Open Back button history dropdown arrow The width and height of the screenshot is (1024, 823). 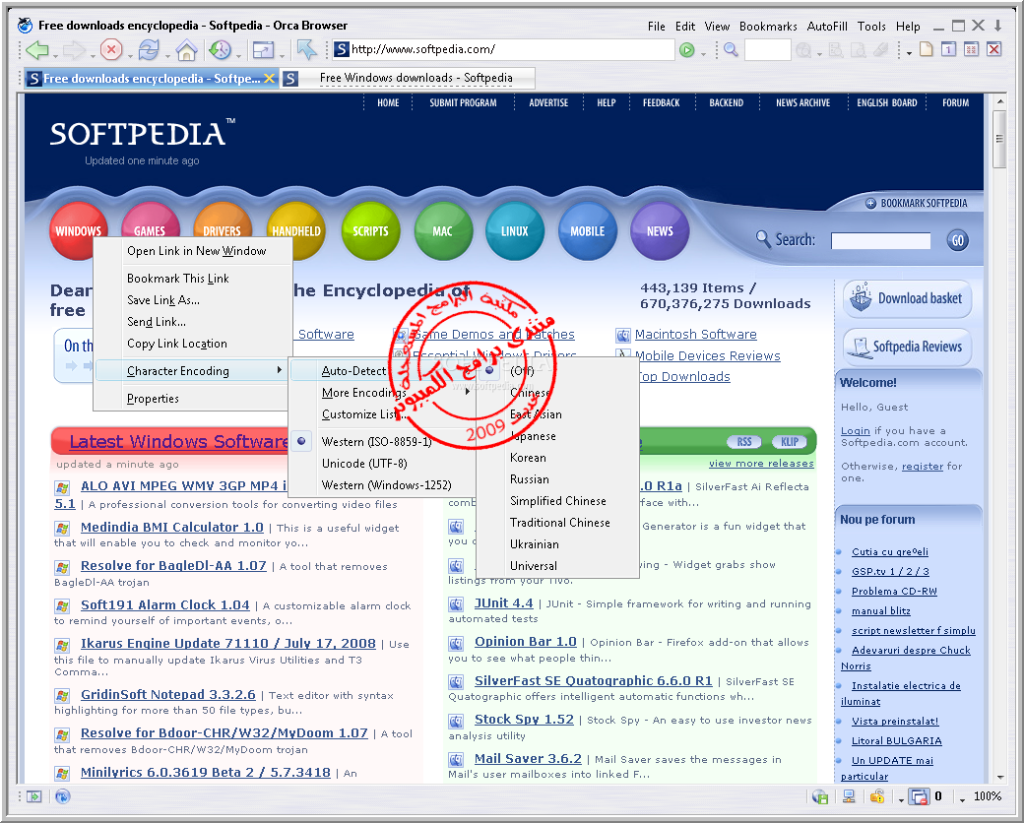(x=56, y=55)
